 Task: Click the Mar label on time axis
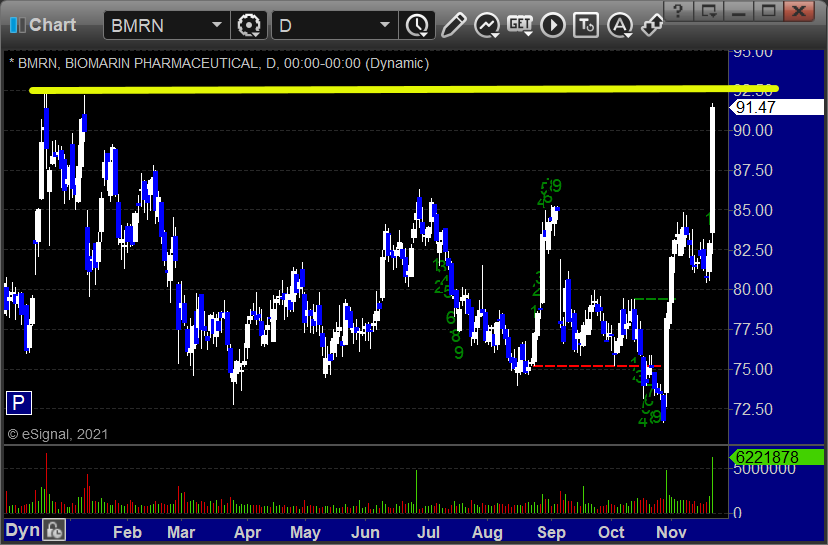pos(181,532)
